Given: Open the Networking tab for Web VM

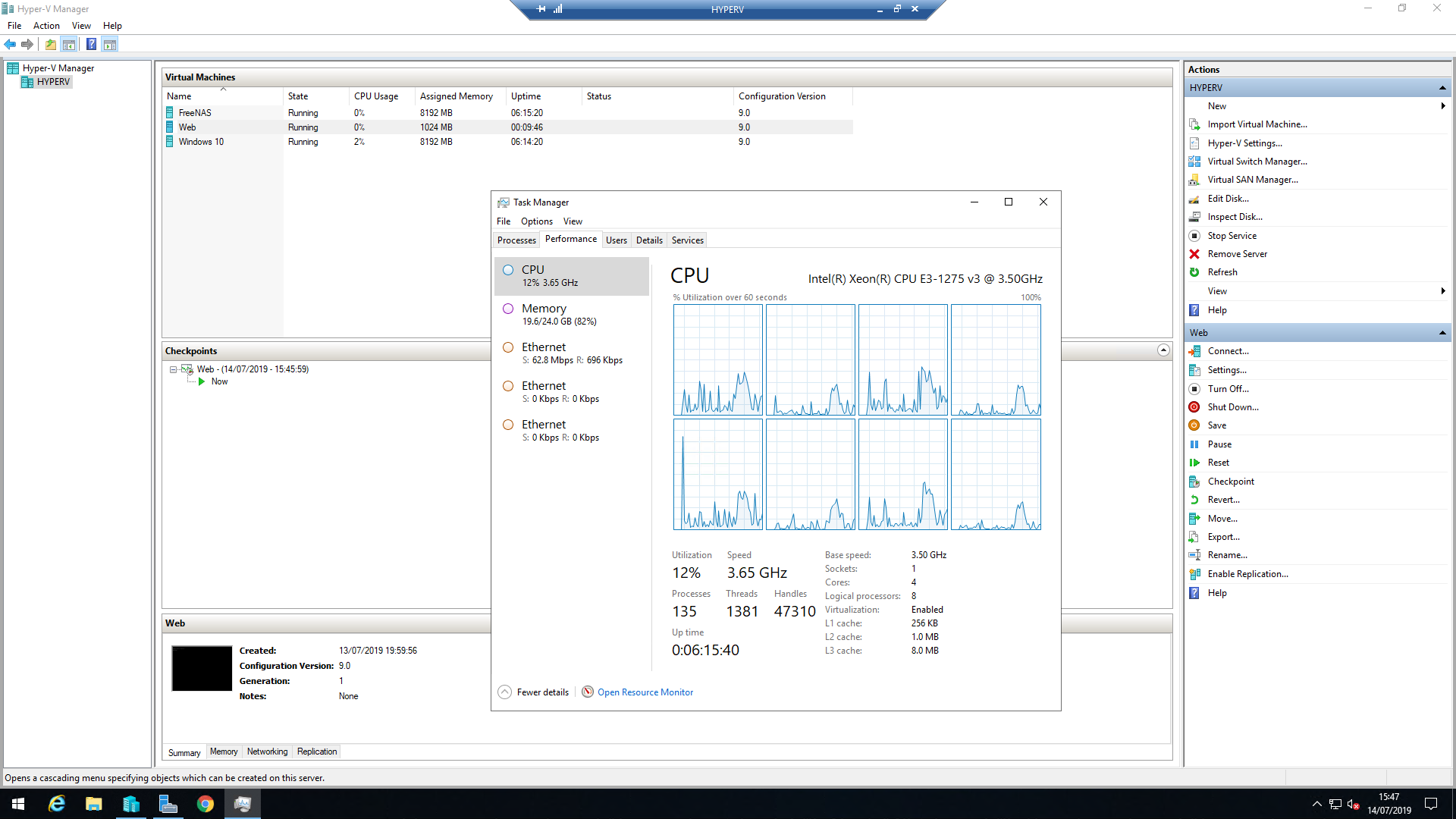Looking at the screenshot, I should point(267,752).
